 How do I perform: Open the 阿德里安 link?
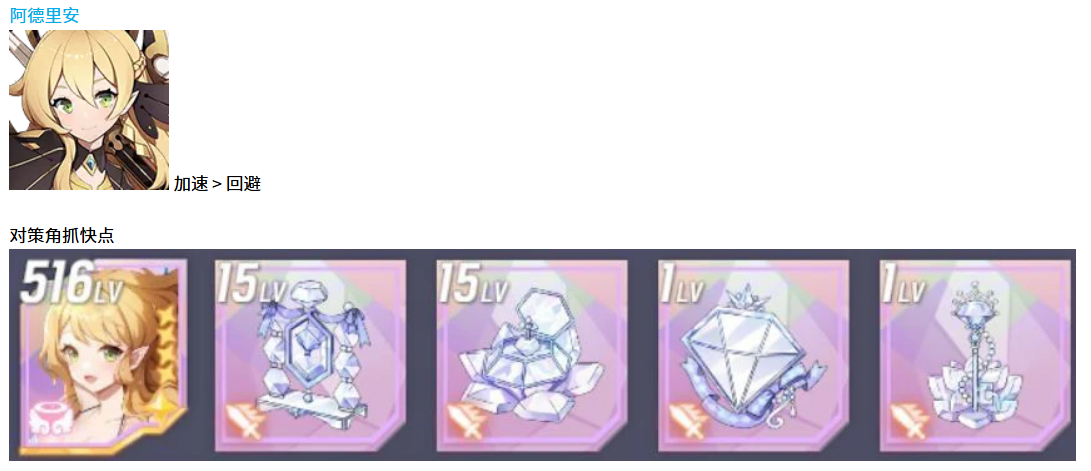(x=45, y=15)
